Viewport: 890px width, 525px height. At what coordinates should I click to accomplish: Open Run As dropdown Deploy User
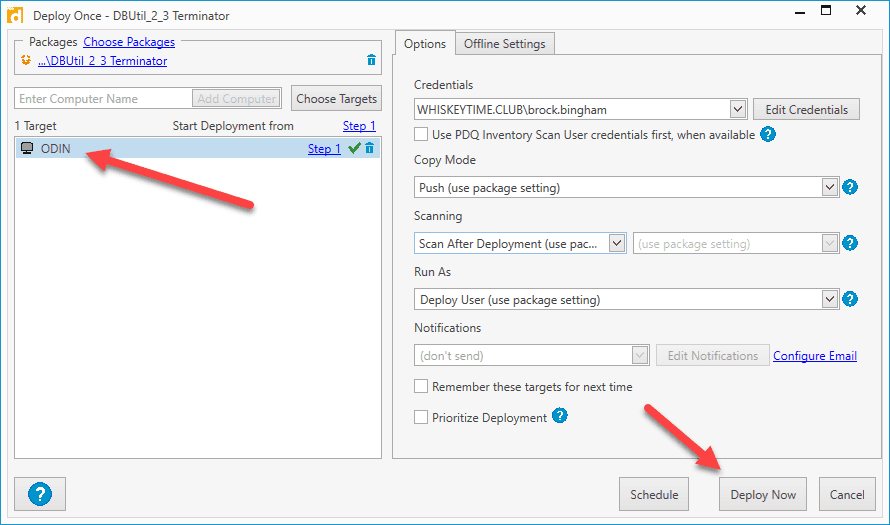tap(627, 299)
